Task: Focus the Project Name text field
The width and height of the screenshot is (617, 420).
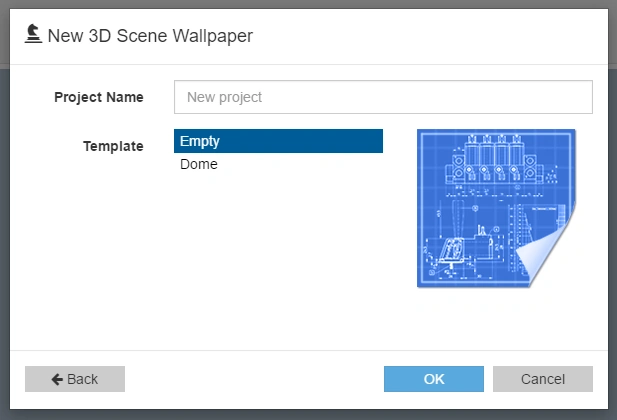Action: (x=383, y=97)
